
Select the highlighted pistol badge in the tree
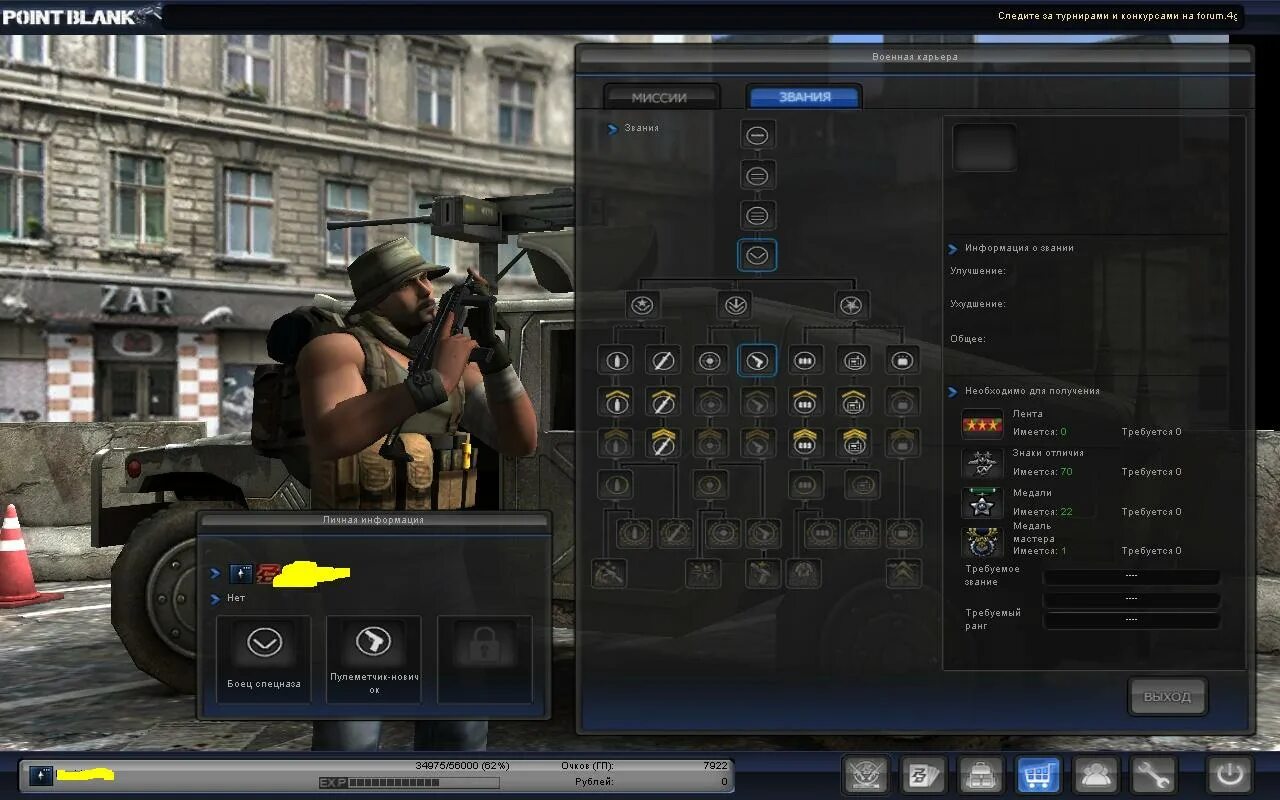(x=757, y=360)
